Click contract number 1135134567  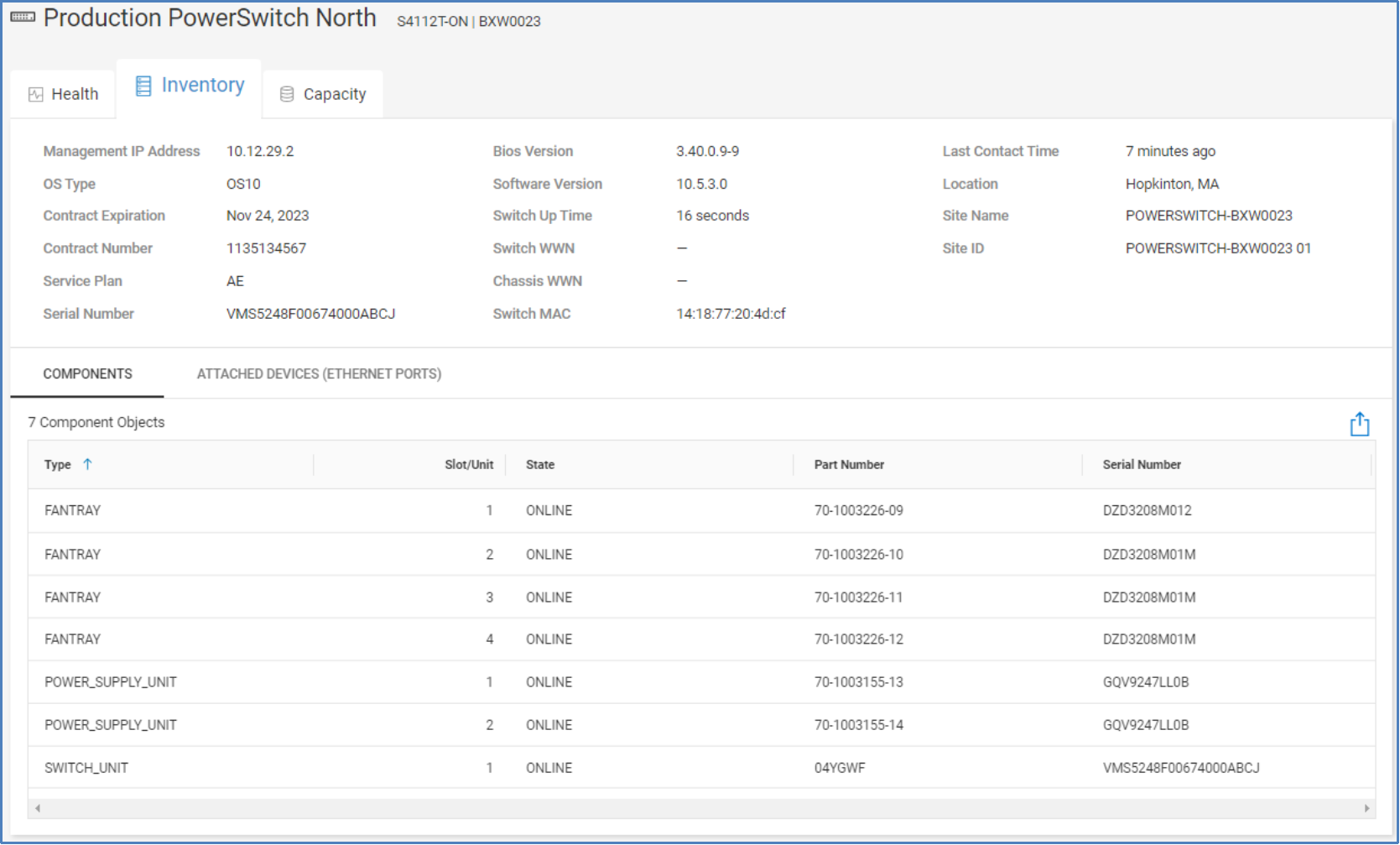[x=266, y=248]
